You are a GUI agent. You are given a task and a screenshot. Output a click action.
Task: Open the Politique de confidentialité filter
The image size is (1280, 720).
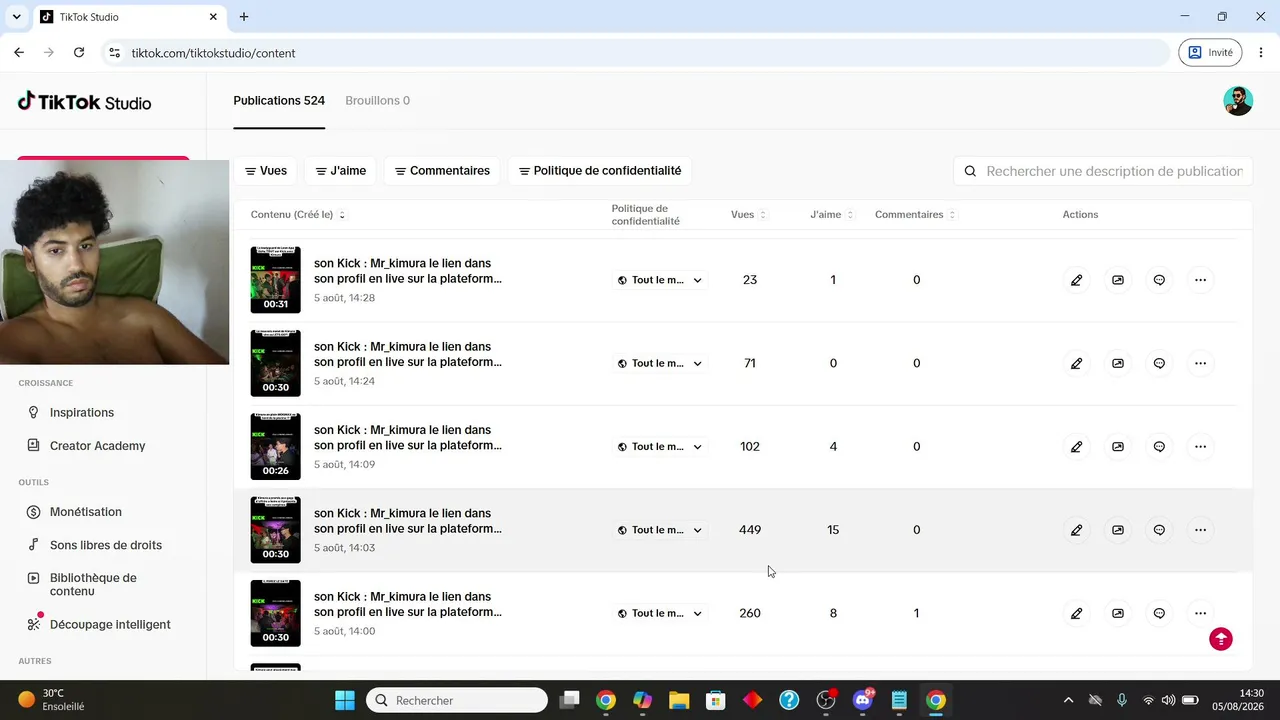click(x=600, y=171)
